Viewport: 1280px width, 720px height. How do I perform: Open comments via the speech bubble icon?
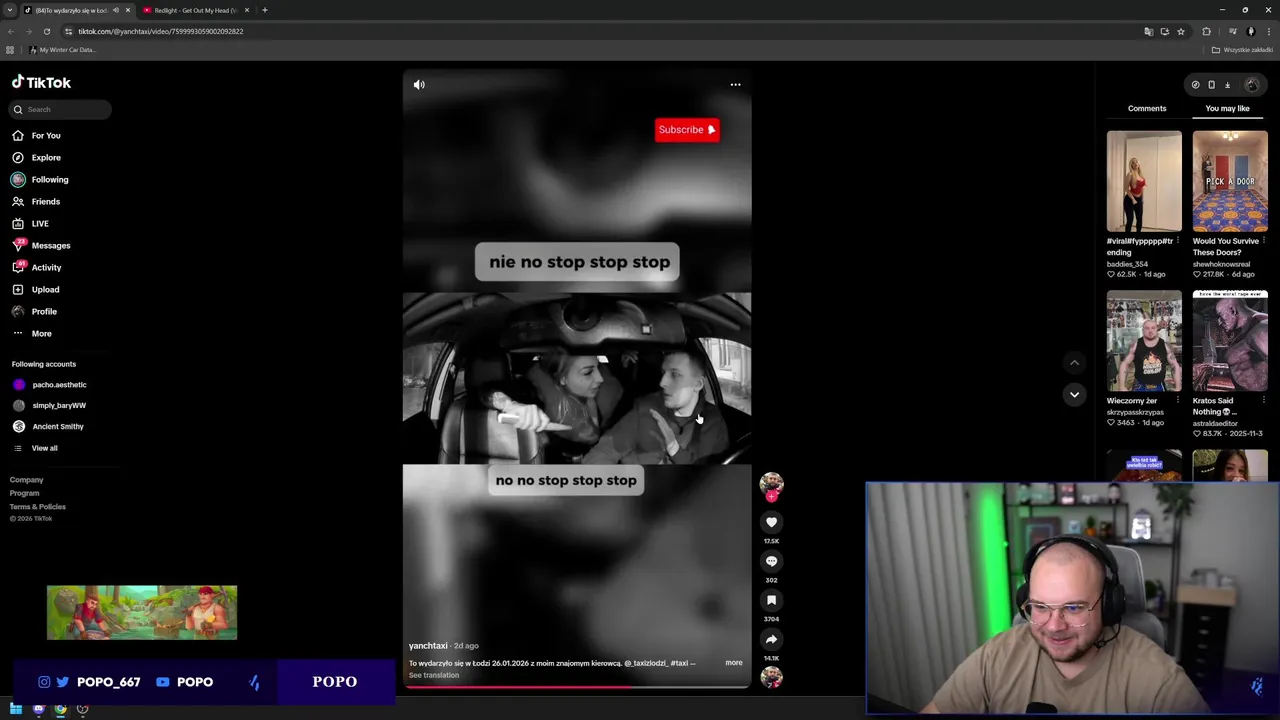[x=771, y=561]
